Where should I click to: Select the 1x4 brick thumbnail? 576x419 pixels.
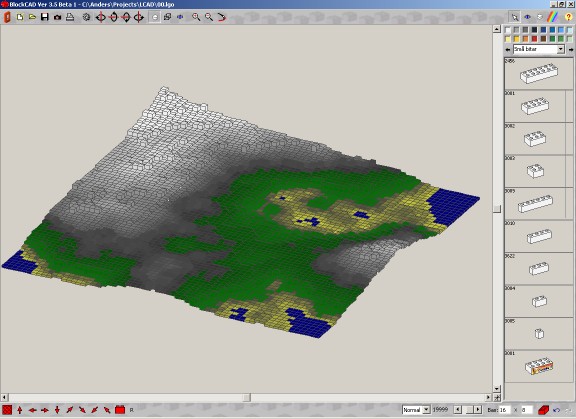539,236
